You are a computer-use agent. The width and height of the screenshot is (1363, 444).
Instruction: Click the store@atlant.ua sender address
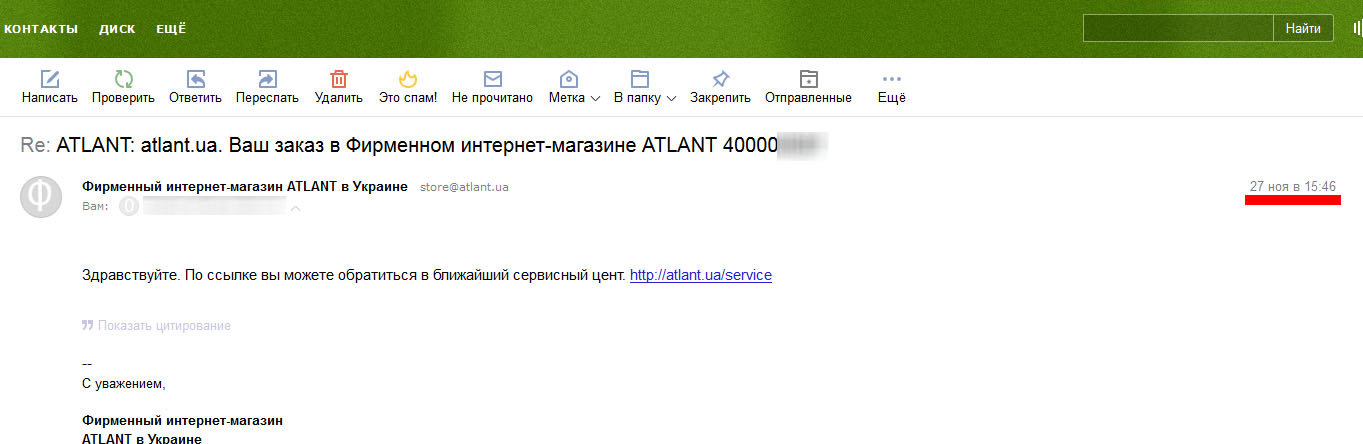[x=464, y=187]
